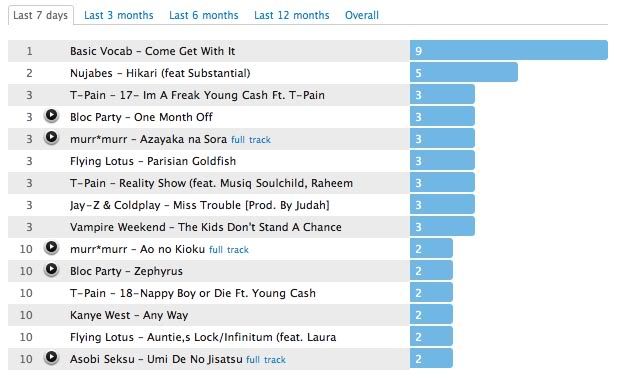Open full track link for Azayaka na Sora
618x378 pixels.
[x=251, y=140]
